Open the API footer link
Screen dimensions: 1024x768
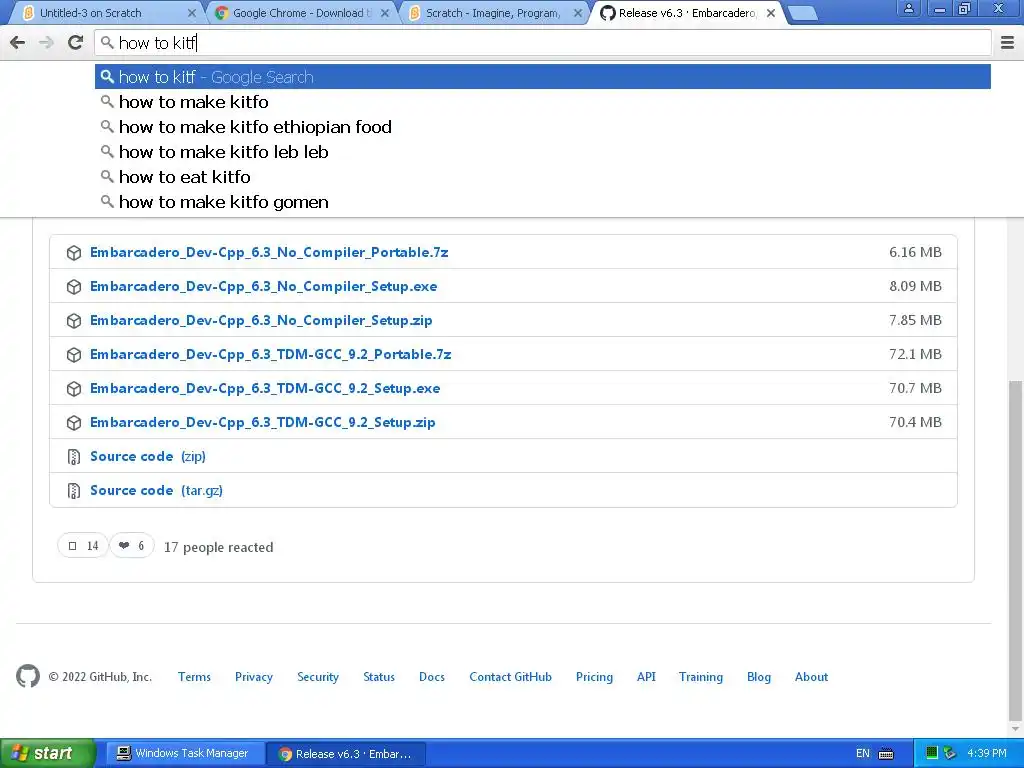[x=646, y=677]
